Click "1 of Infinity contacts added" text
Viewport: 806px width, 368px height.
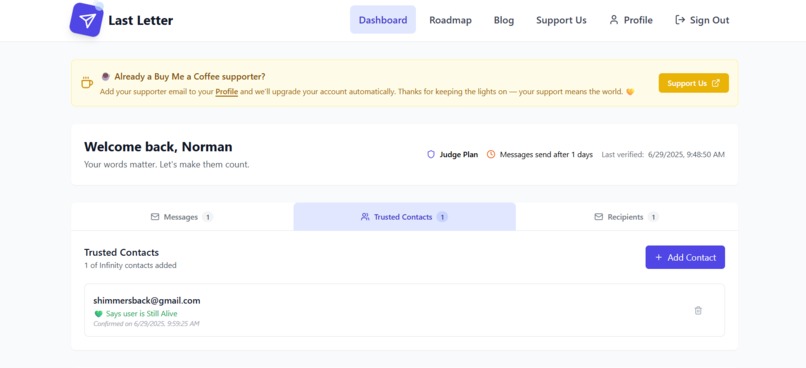click(131, 265)
